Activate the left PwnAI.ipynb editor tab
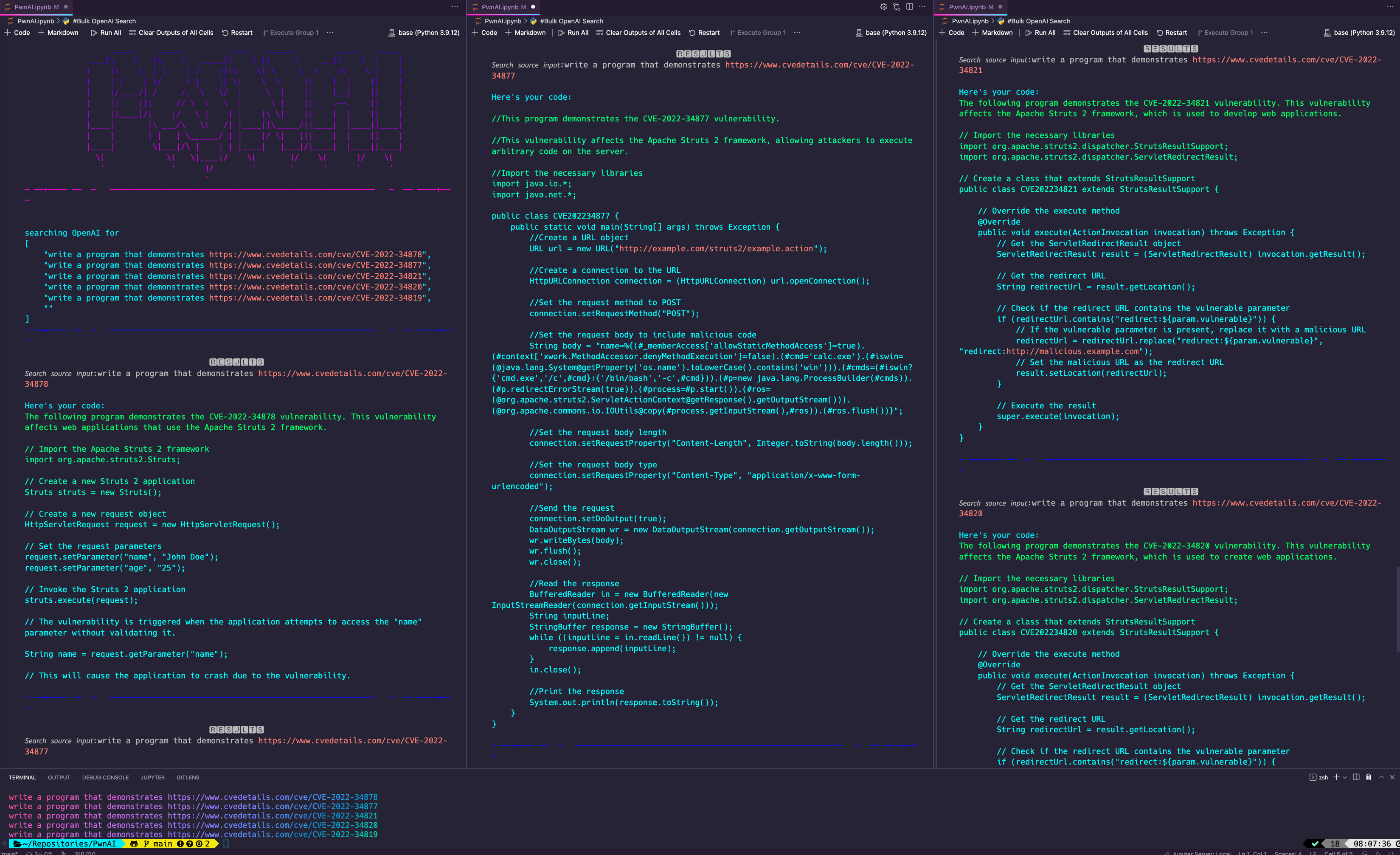 click(x=36, y=7)
